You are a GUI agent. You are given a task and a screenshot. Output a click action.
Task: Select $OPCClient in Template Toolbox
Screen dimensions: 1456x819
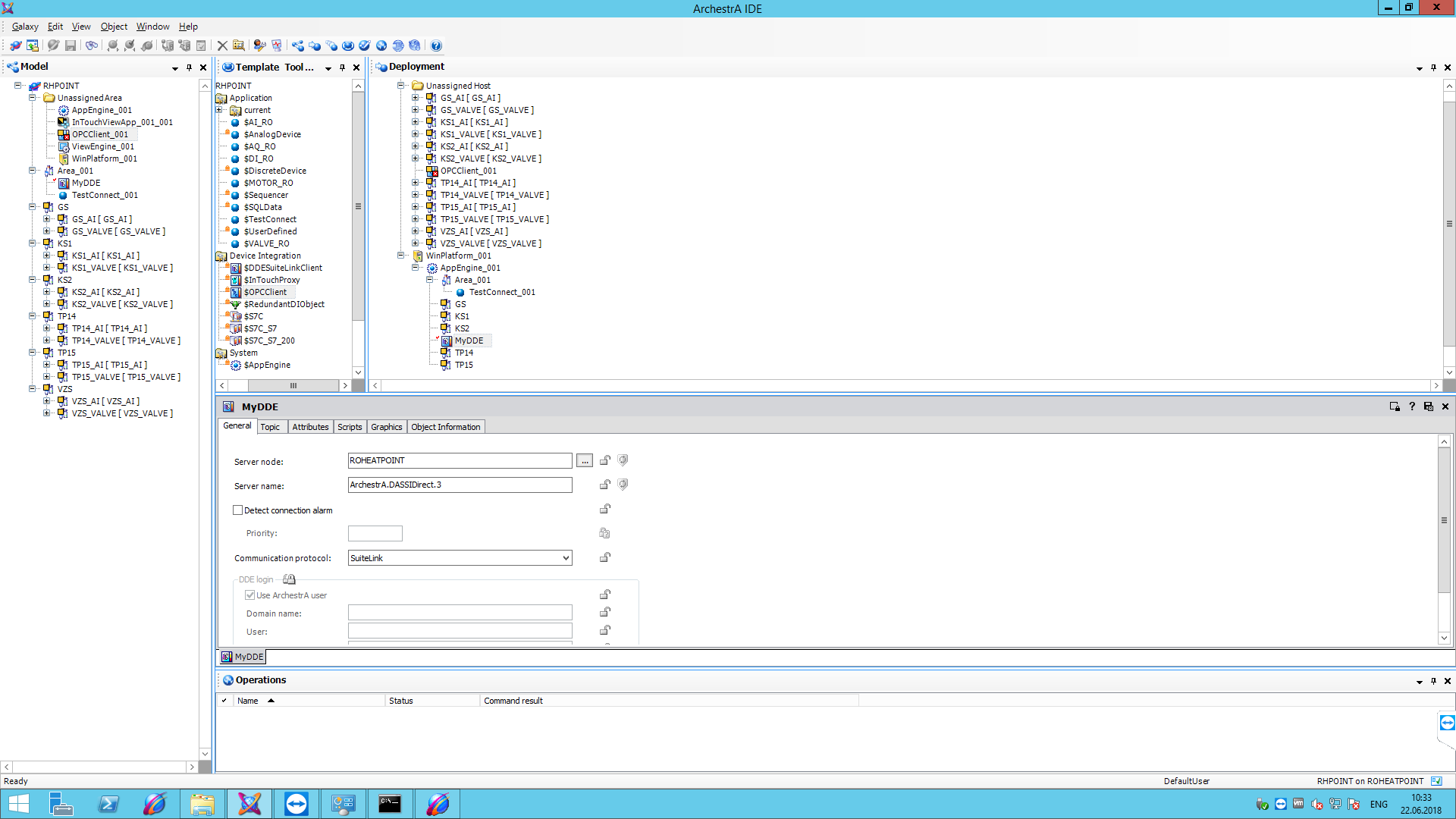[x=265, y=292]
